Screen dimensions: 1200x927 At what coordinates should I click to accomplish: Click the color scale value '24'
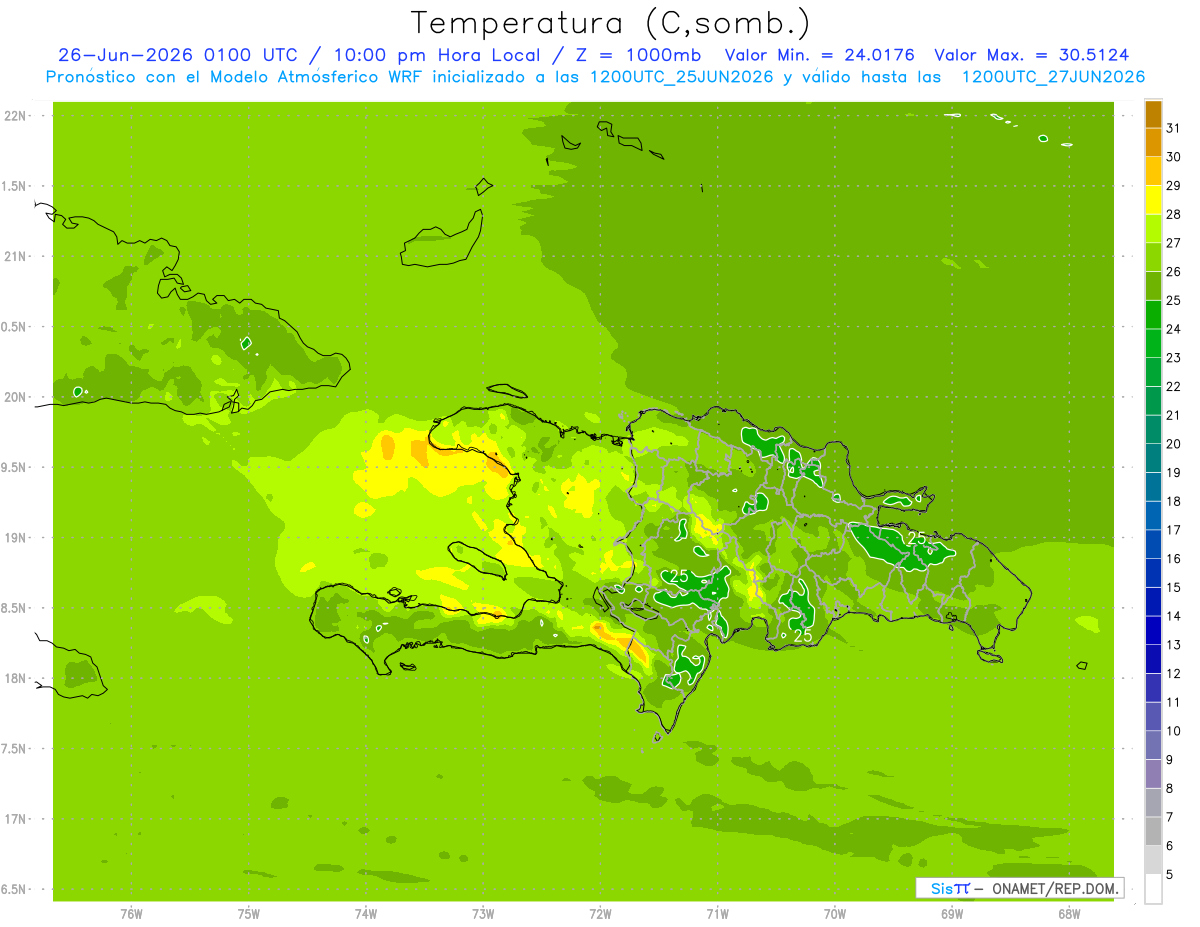coord(1173,329)
